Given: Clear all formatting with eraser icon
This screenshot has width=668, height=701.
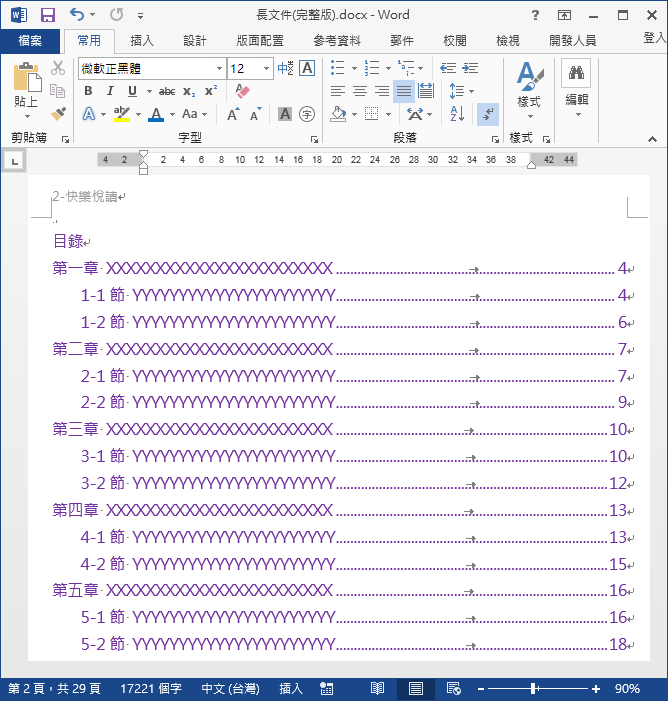Looking at the screenshot, I should [x=242, y=91].
